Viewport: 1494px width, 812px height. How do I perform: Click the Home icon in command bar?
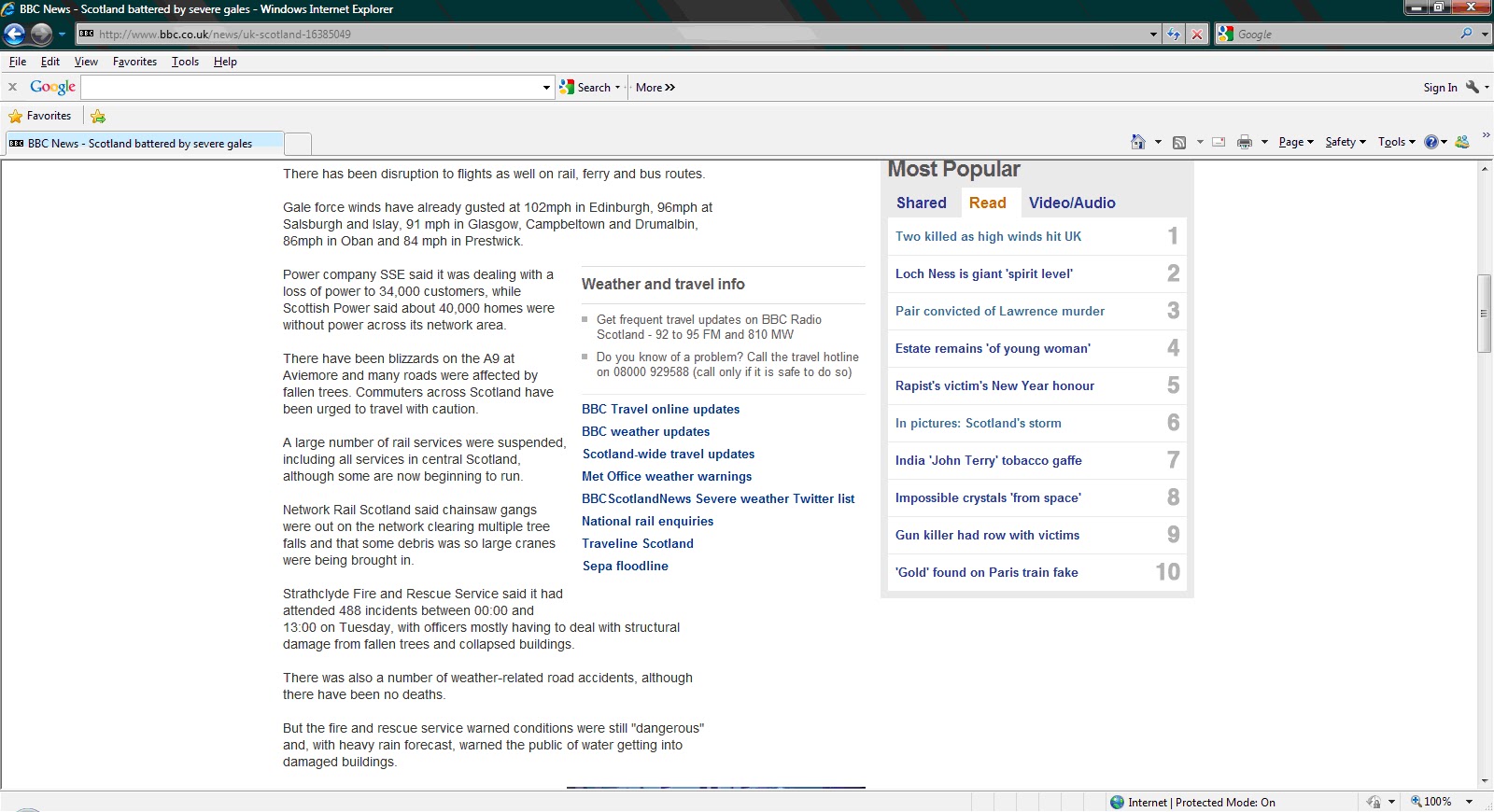pos(1137,142)
